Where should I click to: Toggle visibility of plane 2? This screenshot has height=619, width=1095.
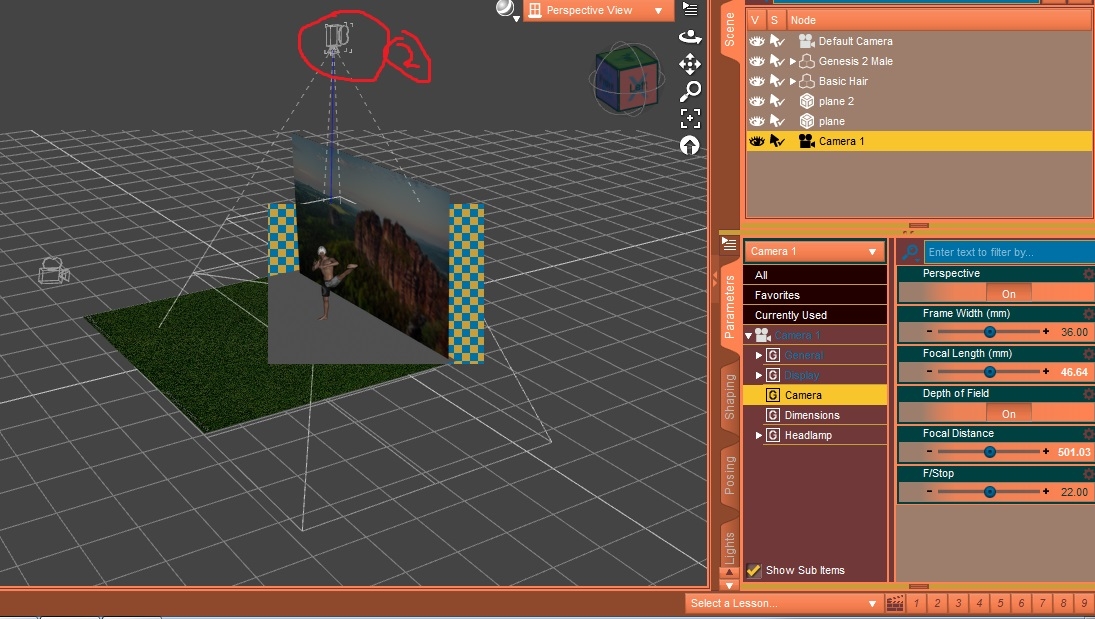(x=757, y=101)
